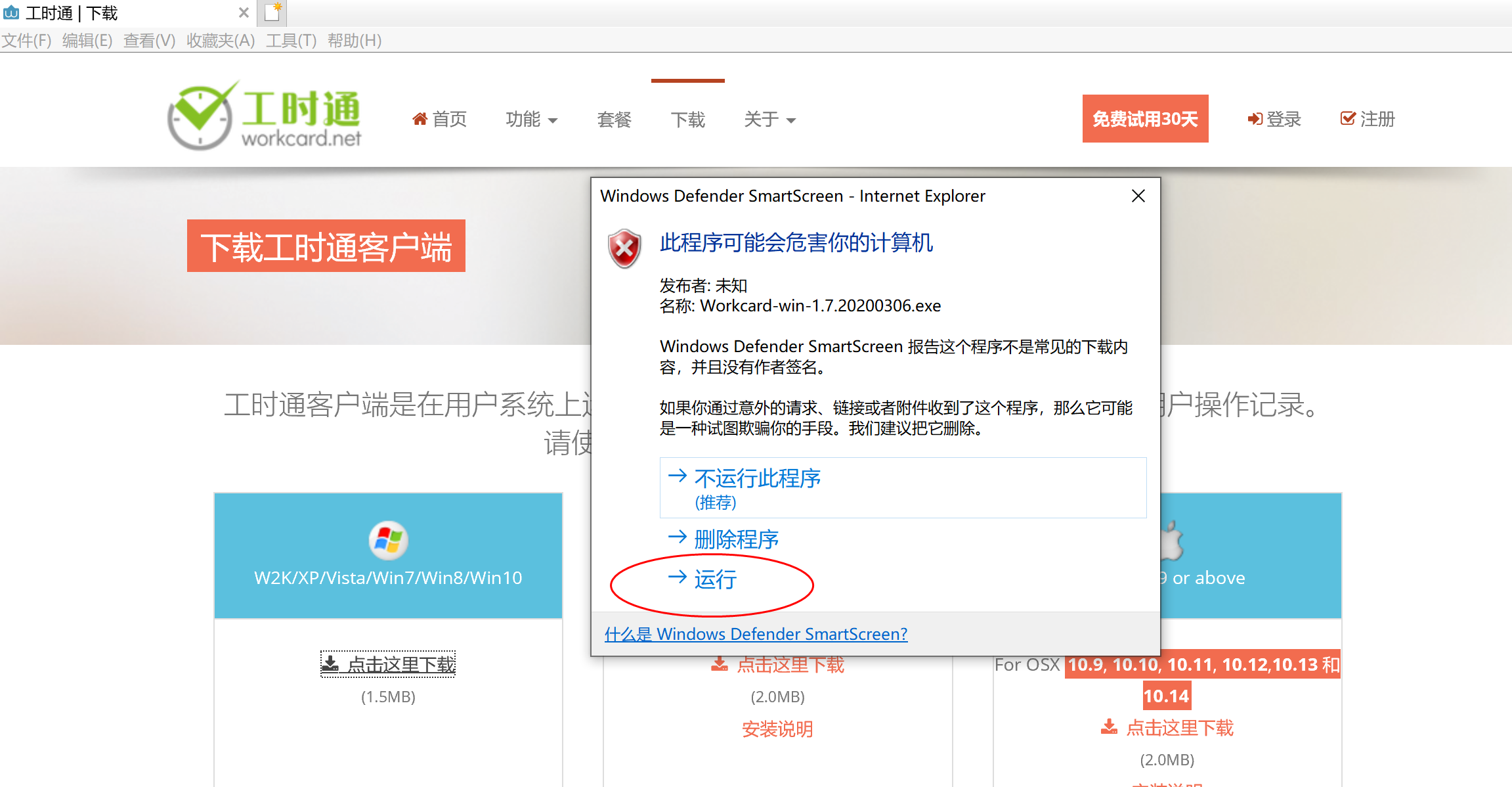The image size is (1512, 787).
Task: Select the 下载 navigation tab
Action: [687, 119]
